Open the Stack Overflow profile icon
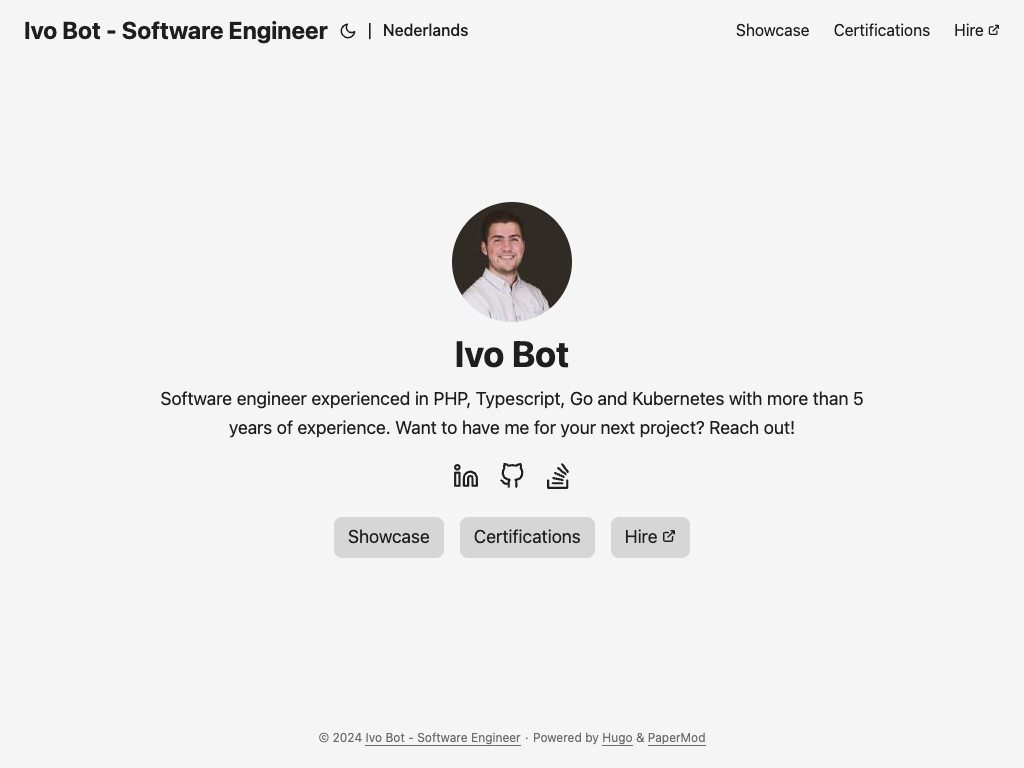The height and width of the screenshot is (768, 1024). point(558,476)
